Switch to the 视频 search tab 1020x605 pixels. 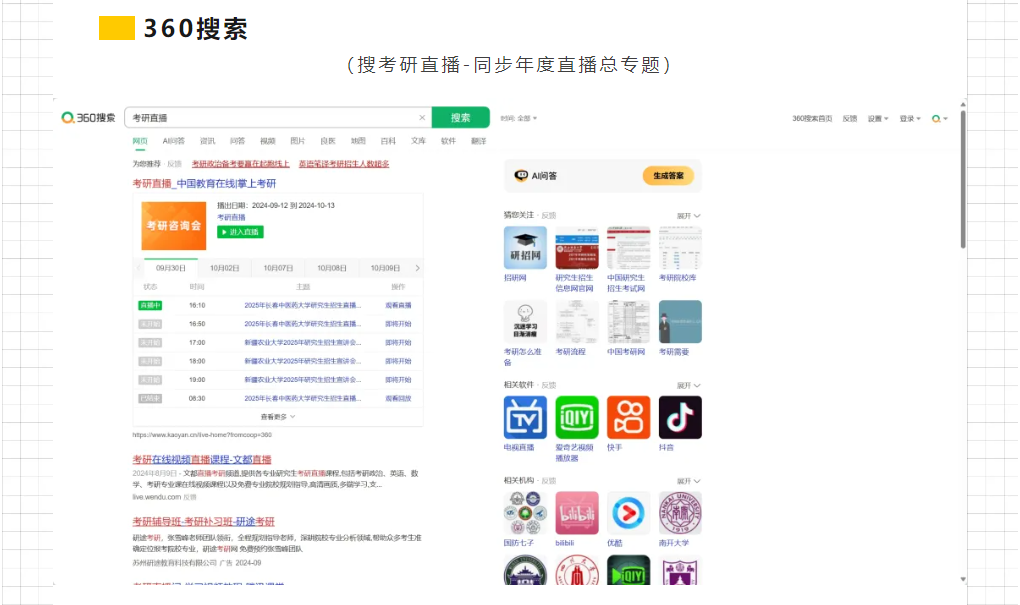(x=267, y=141)
